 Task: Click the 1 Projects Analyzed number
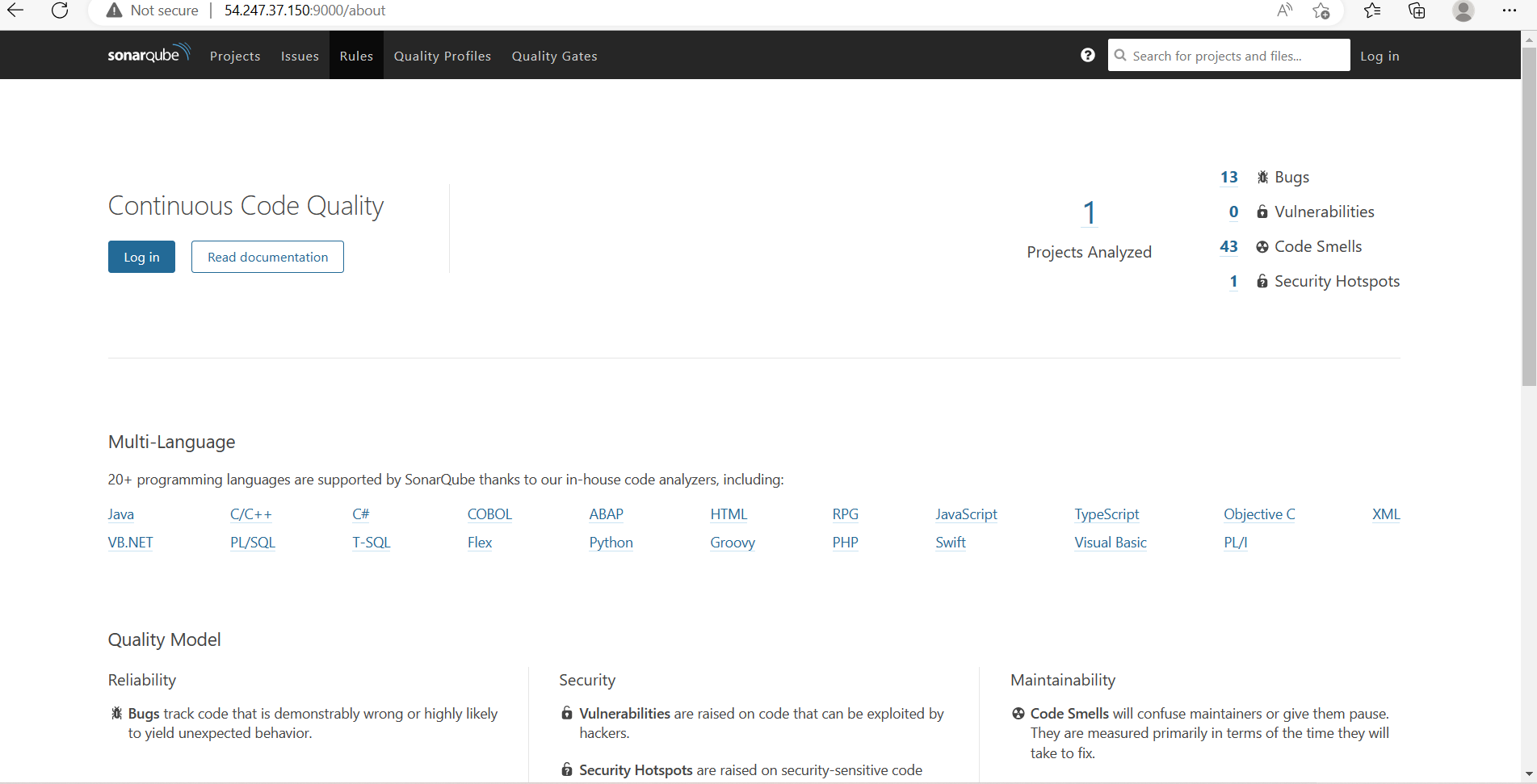[1089, 213]
